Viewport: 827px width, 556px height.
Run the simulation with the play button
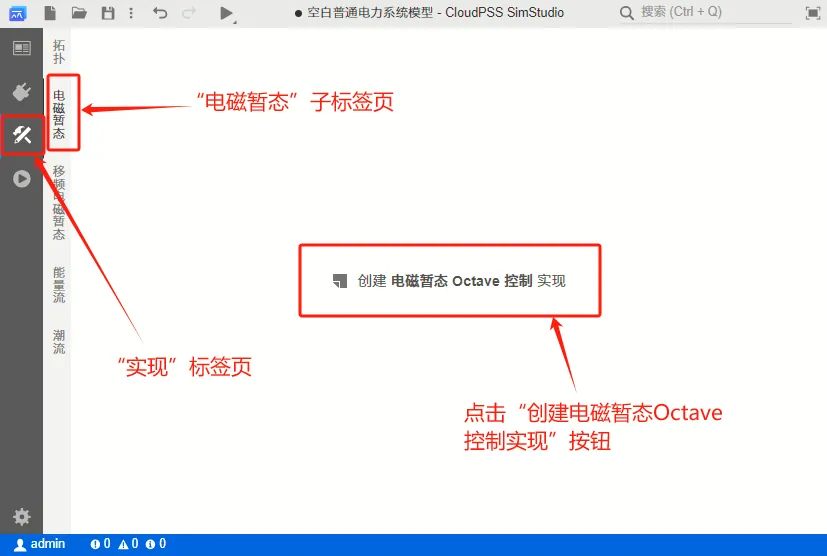click(226, 13)
